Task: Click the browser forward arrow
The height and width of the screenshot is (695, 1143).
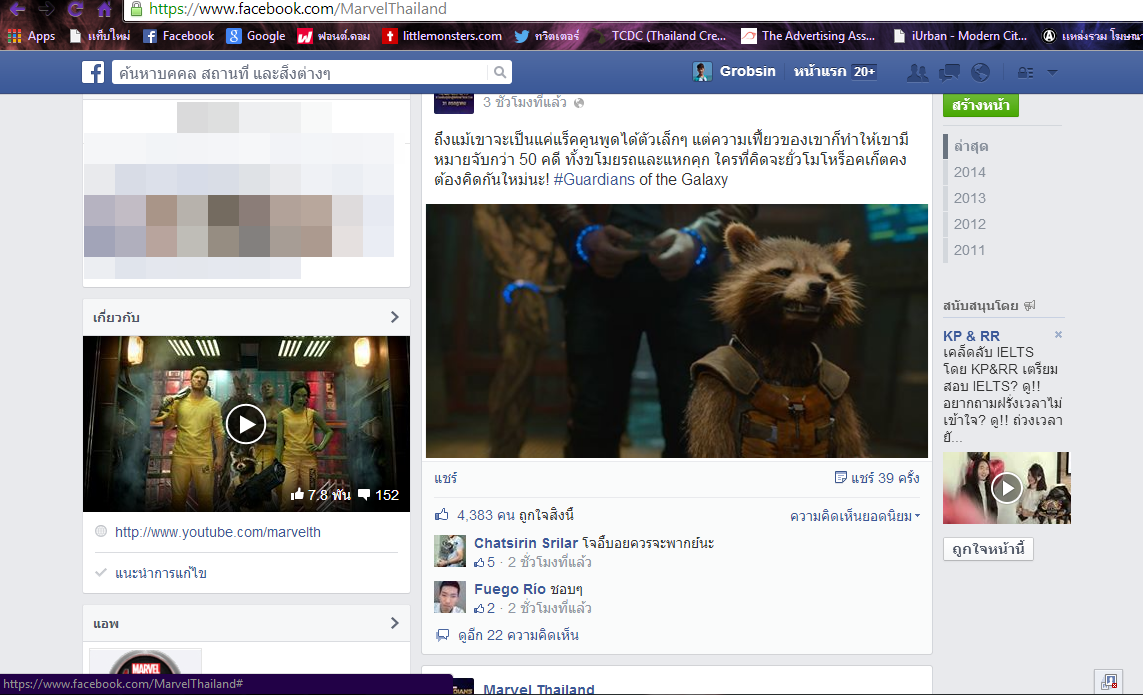Action: (47, 9)
